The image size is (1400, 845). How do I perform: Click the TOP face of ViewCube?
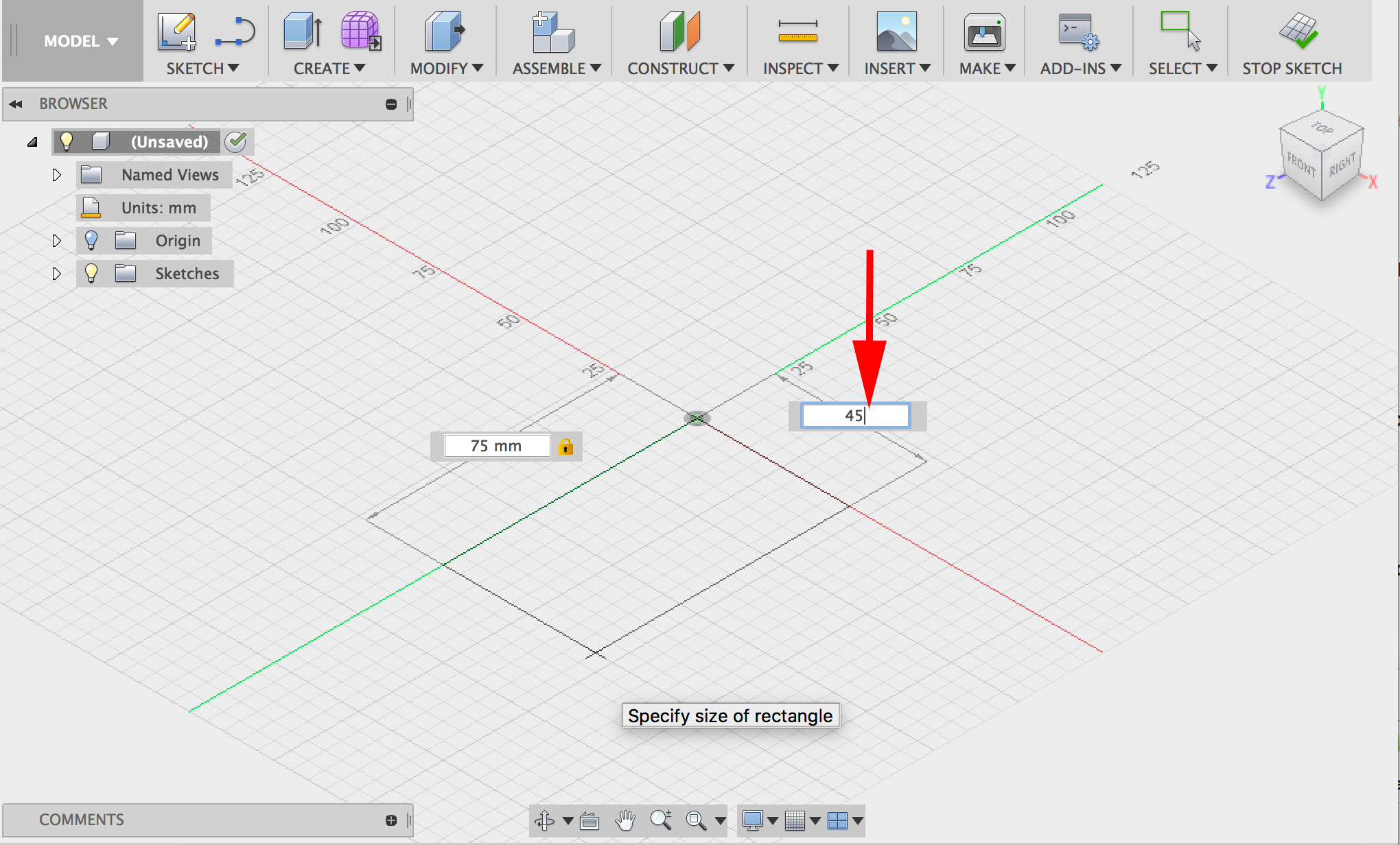coord(1322,128)
